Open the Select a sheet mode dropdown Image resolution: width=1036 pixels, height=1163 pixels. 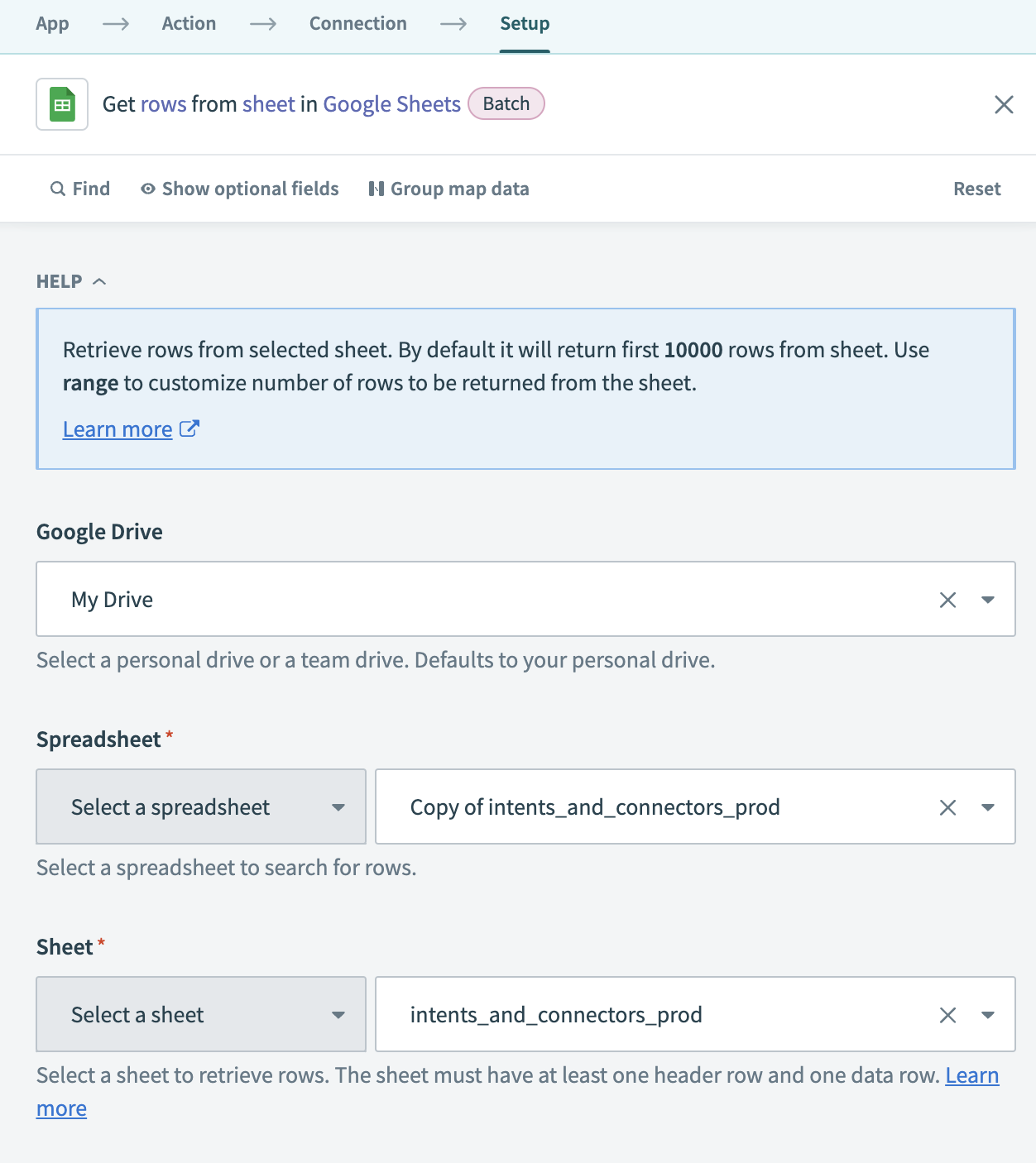click(x=201, y=1015)
